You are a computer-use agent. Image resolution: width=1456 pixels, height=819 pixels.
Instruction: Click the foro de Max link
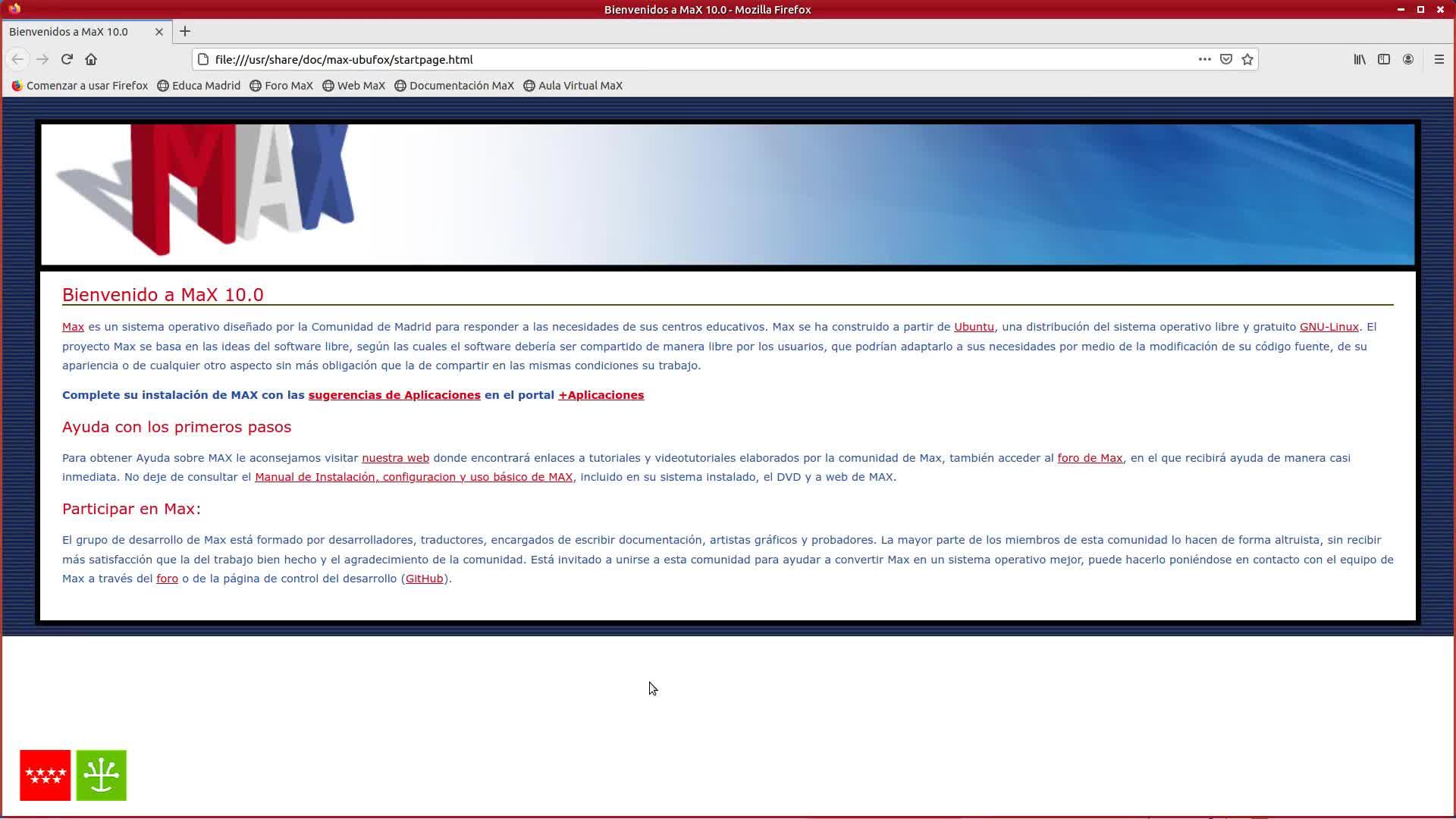click(x=1090, y=458)
